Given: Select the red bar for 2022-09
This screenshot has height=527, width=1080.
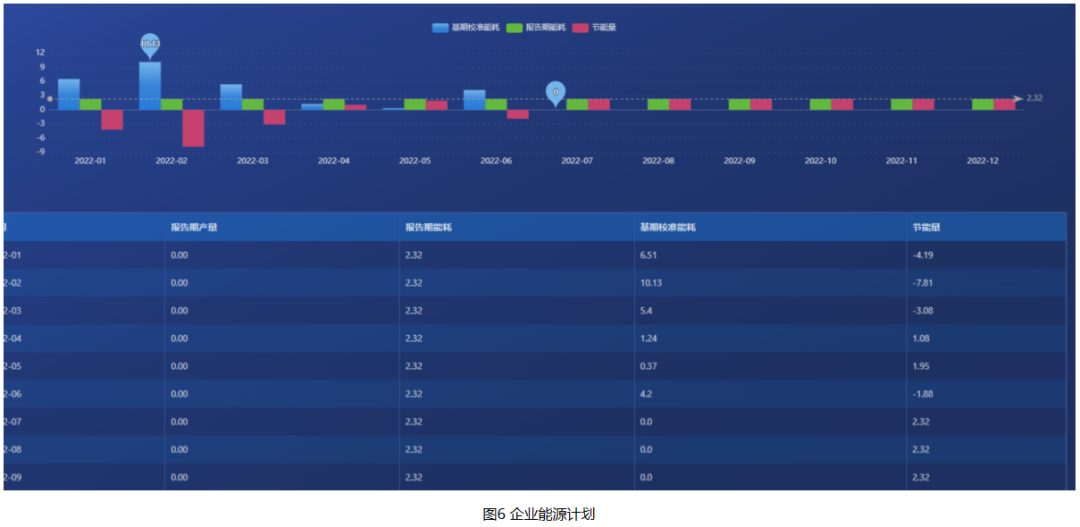Looking at the screenshot, I should point(761,104).
